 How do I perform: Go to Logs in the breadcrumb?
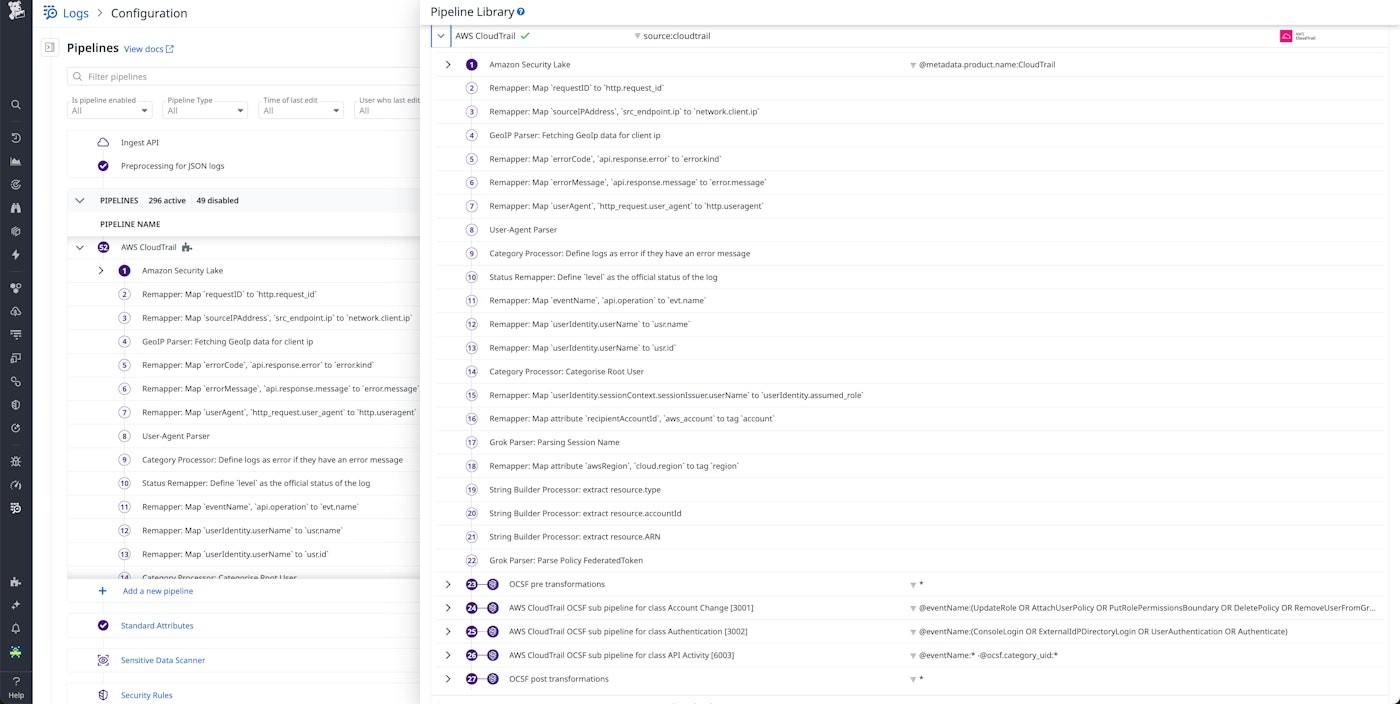click(76, 13)
